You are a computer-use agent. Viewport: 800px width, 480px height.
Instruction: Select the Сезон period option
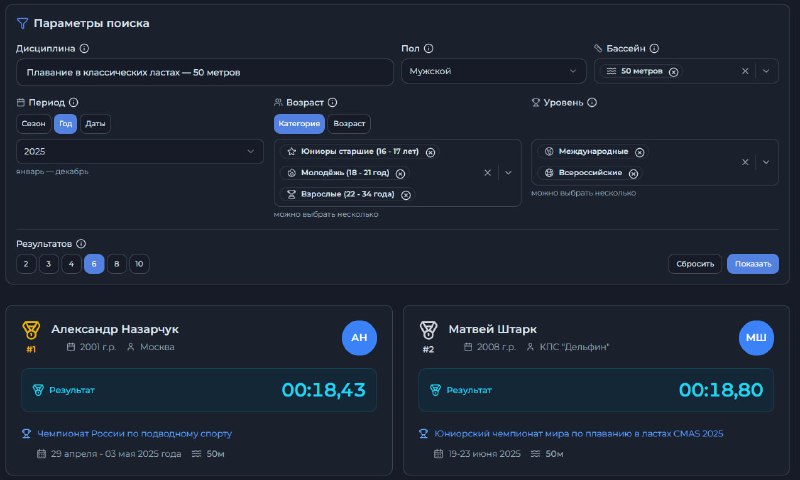pos(34,124)
